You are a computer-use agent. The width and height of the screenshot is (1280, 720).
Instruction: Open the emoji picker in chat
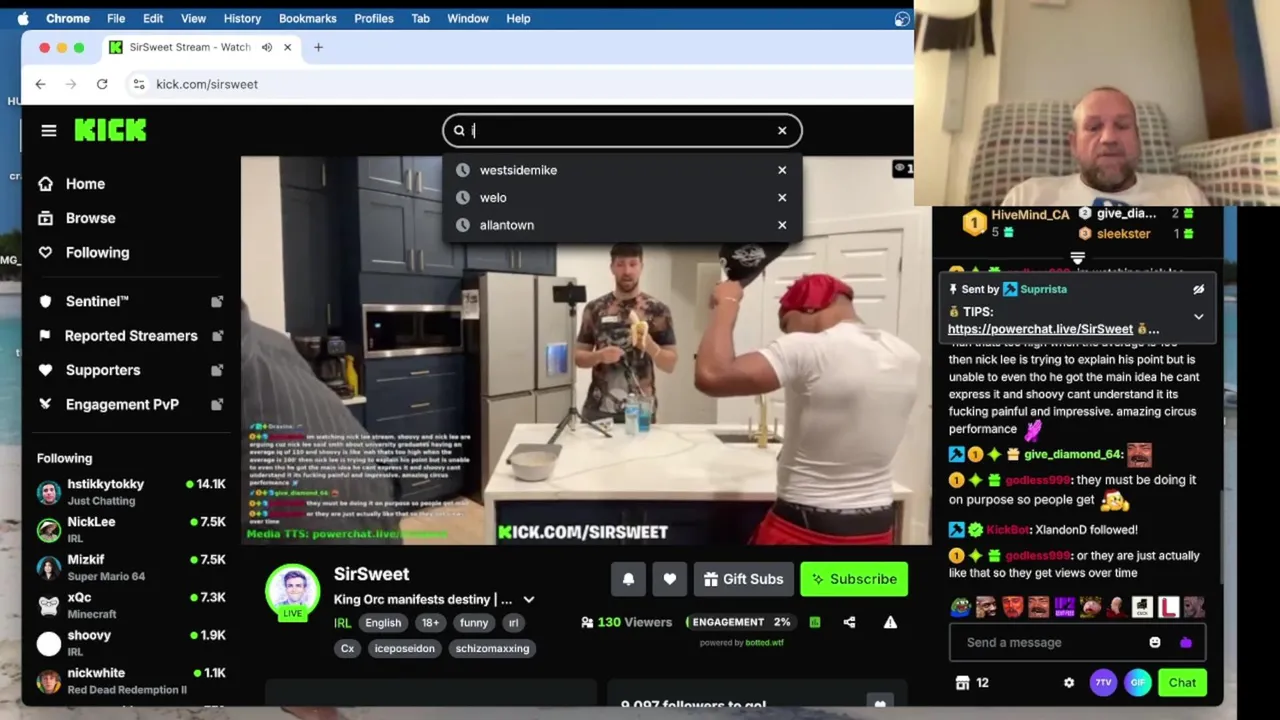coord(1155,643)
